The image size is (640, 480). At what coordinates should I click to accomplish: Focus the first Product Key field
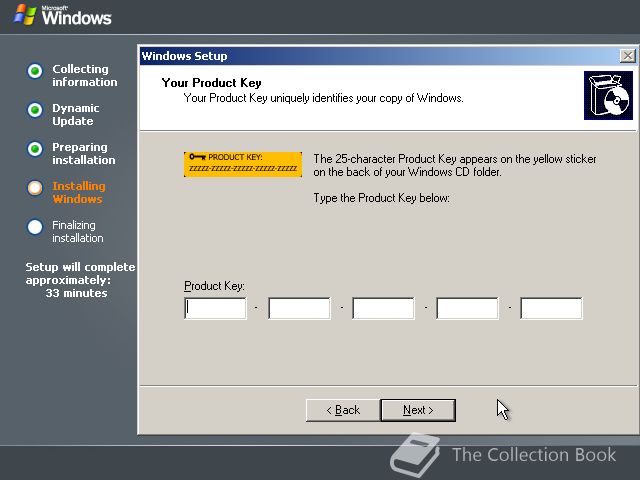(x=216, y=308)
